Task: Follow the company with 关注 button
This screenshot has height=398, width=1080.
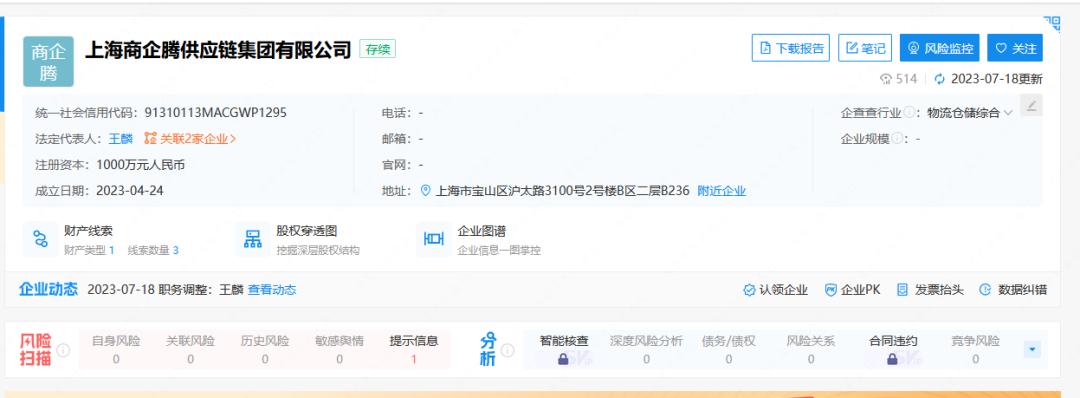Action: point(1015,48)
